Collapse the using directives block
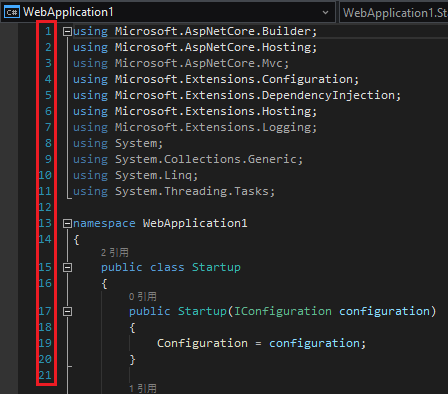 click(67, 31)
